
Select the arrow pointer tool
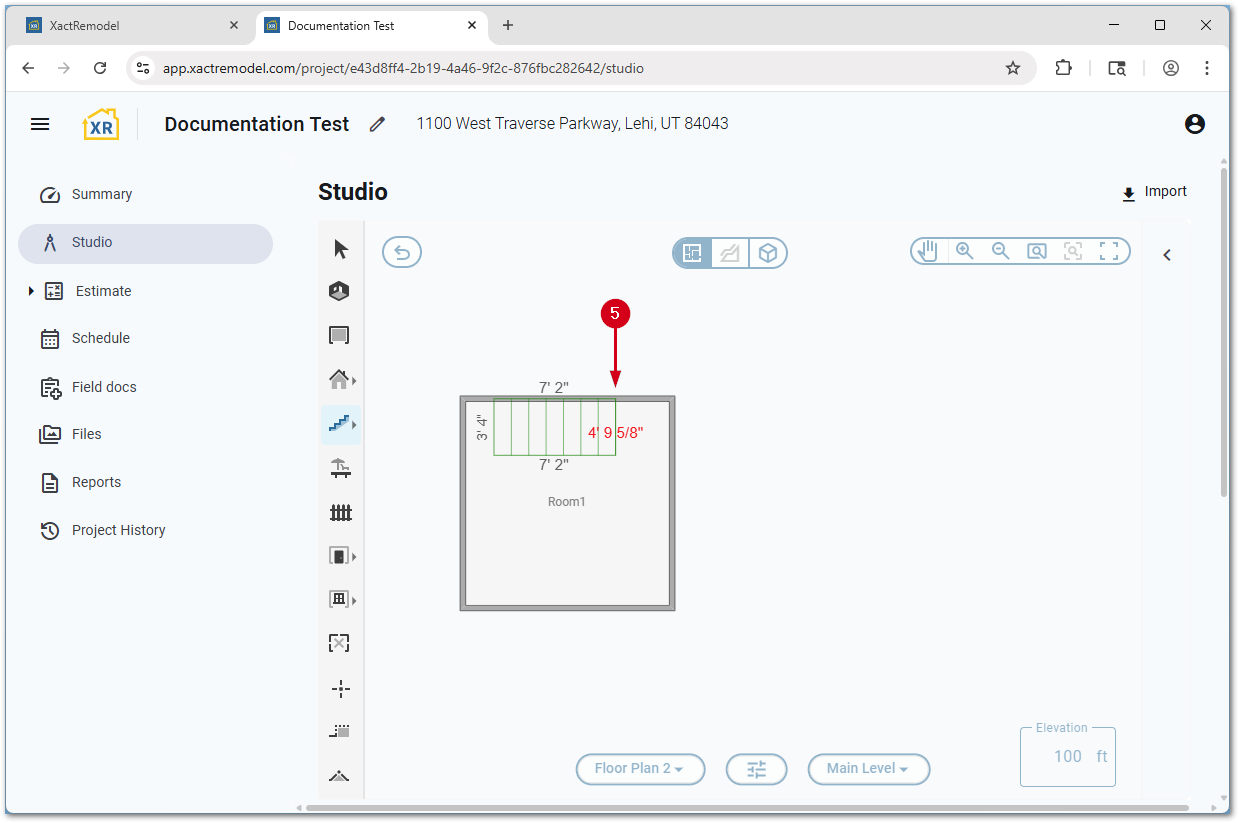pyautogui.click(x=341, y=249)
